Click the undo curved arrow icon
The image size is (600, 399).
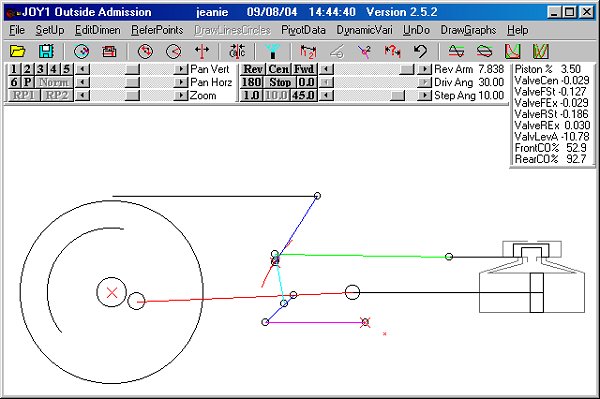[421, 51]
